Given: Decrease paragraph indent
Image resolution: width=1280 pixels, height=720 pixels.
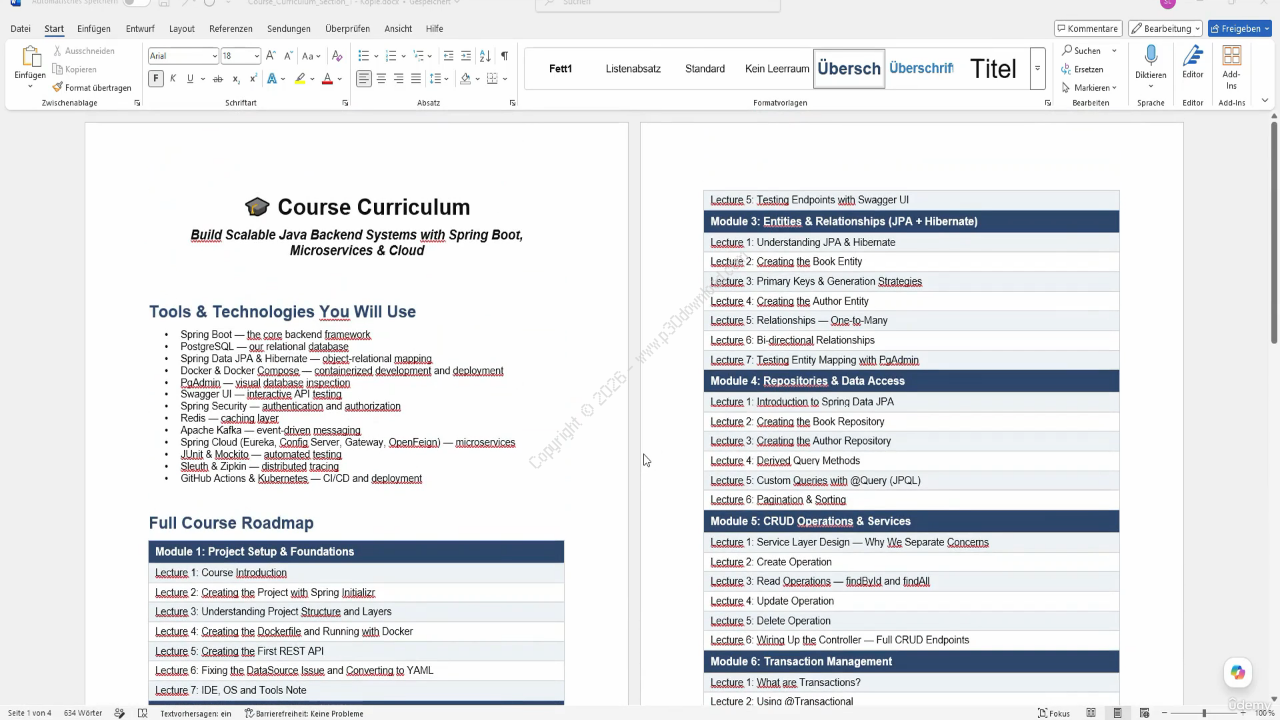Looking at the screenshot, I should [x=448, y=56].
